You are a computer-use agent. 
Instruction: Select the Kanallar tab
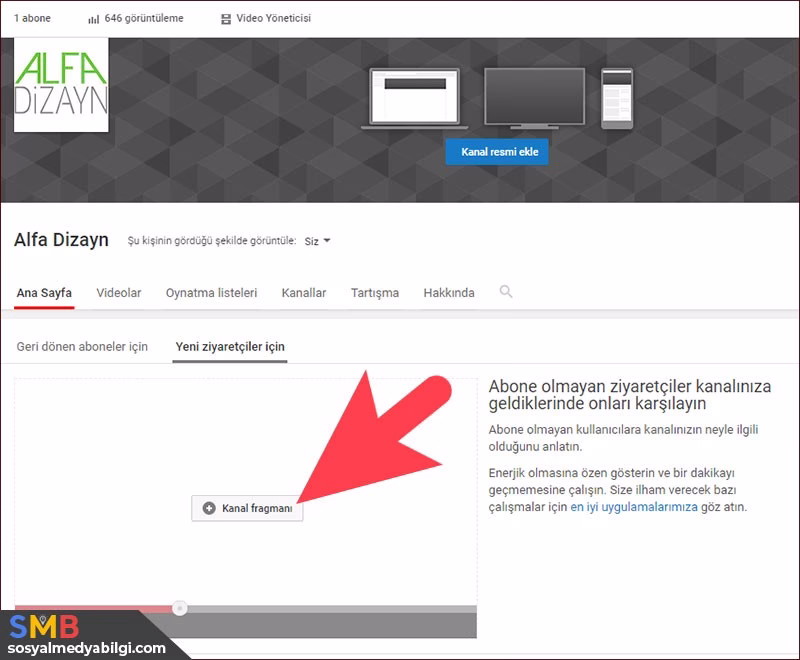(303, 292)
